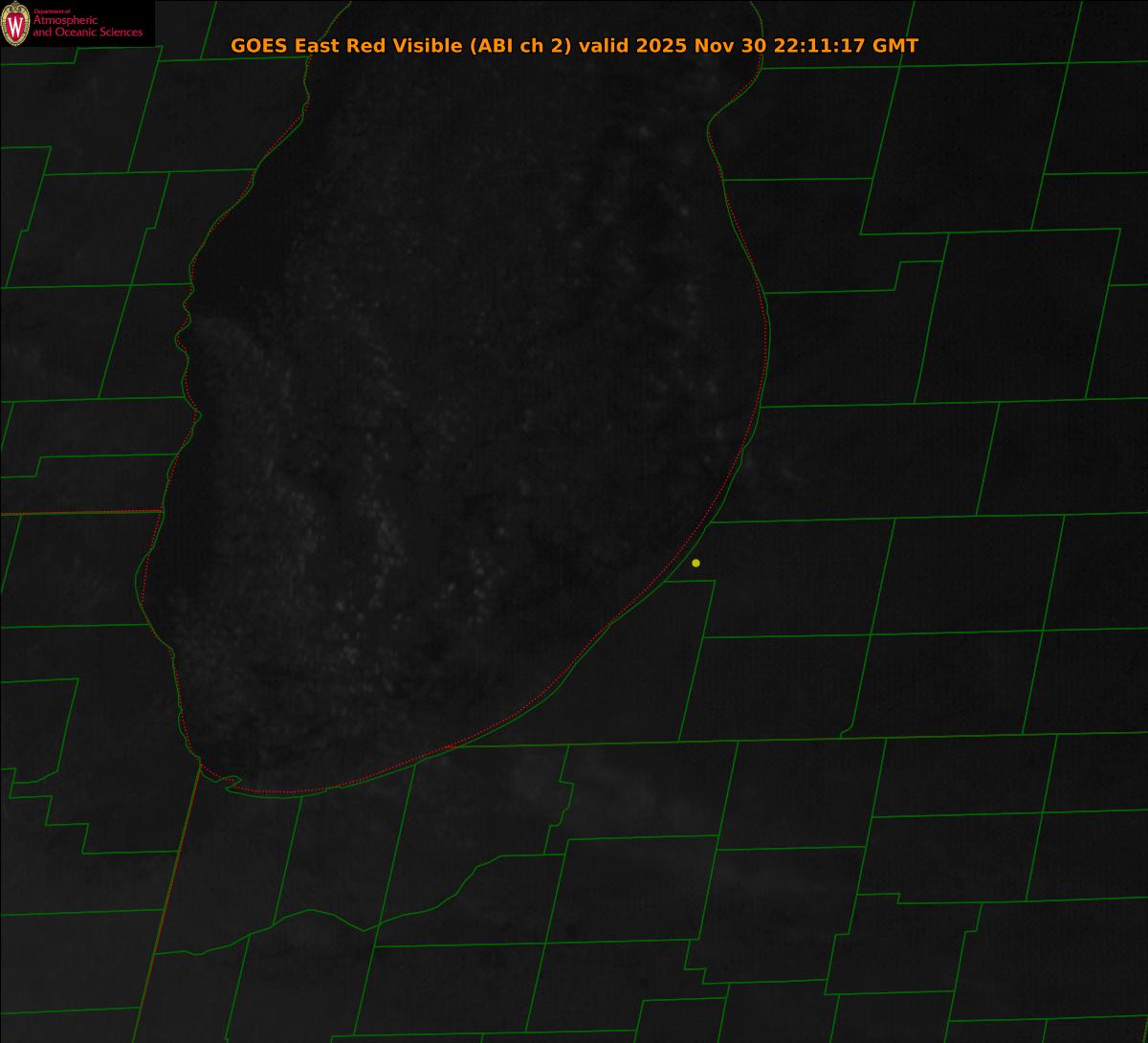Click the GOES East Red Visible title text
Image resolution: width=1148 pixels, height=1043 pixels.
(574, 46)
